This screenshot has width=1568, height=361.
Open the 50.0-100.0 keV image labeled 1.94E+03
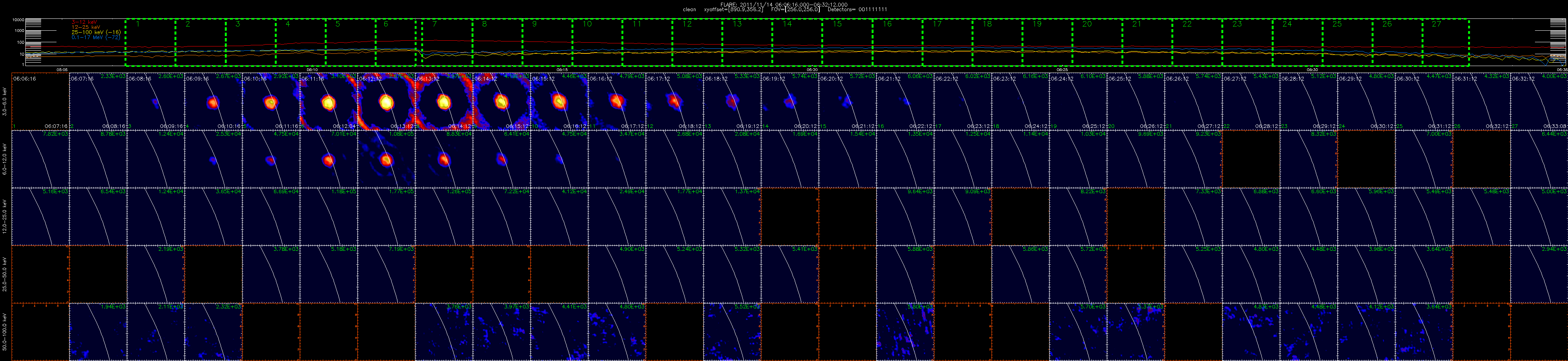pos(98,331)
